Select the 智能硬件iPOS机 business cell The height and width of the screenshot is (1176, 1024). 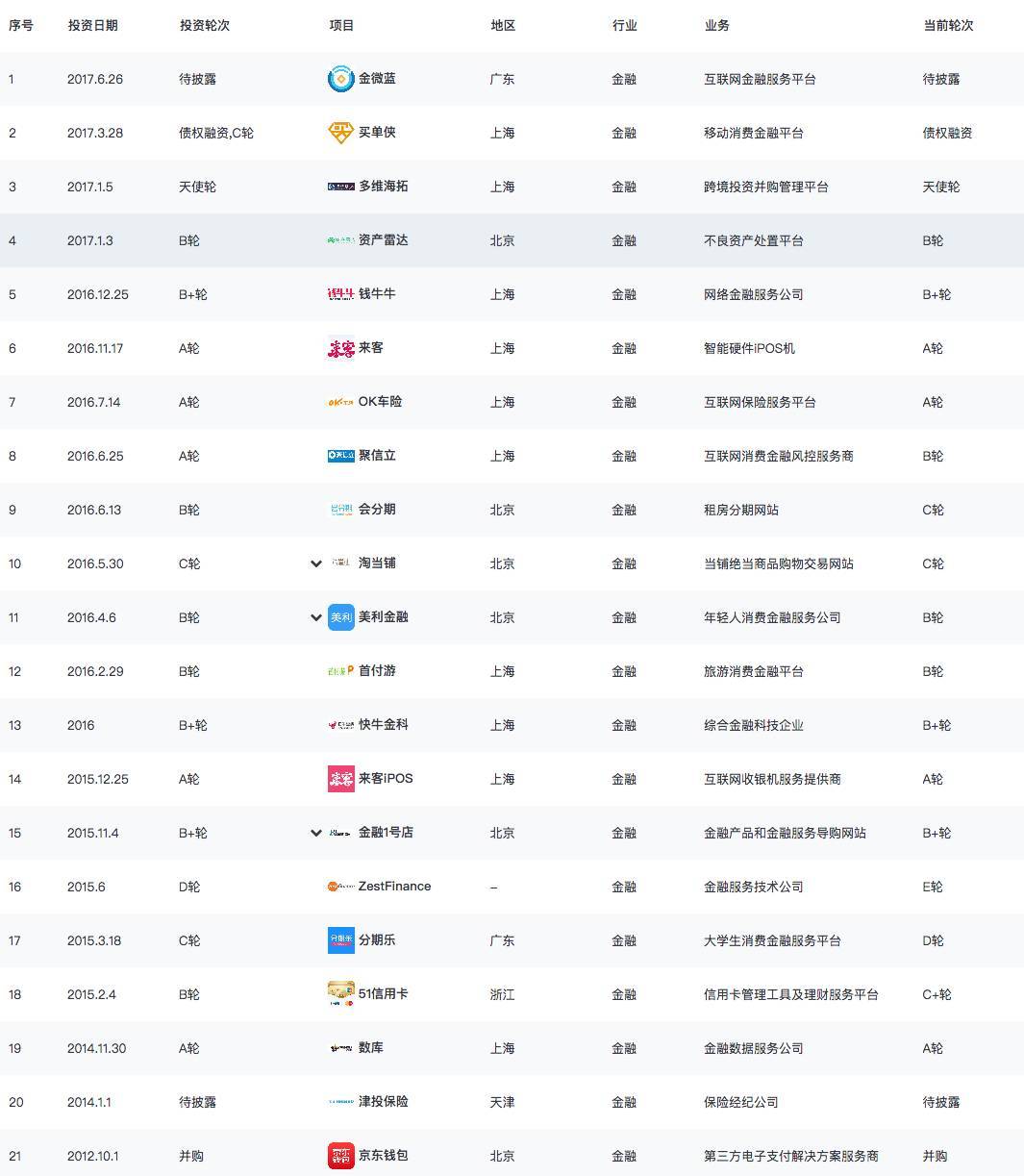(x=750, y=348)
